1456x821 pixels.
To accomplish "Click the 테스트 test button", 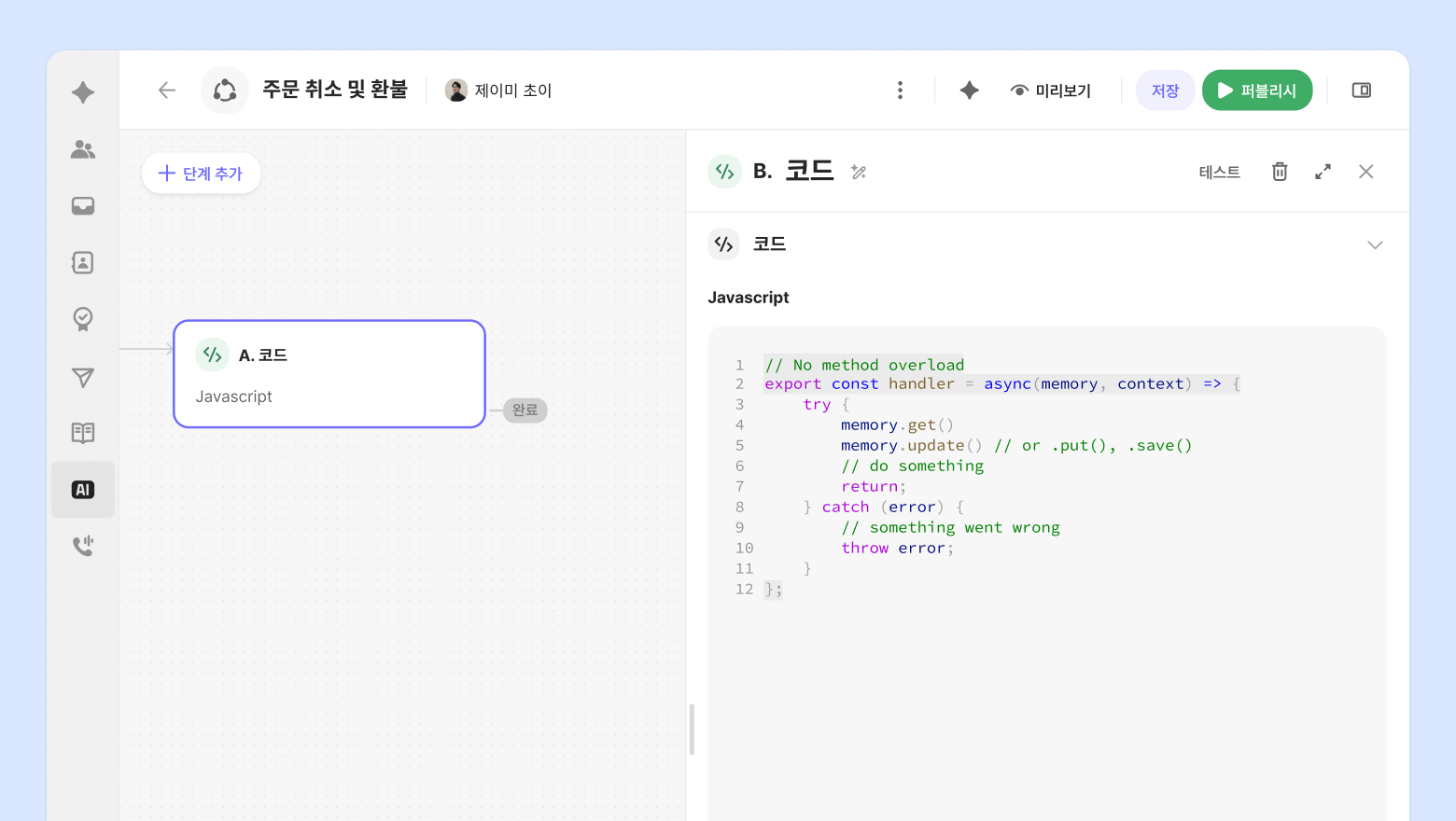I will pyautogui.click(x=1219, y=172).
